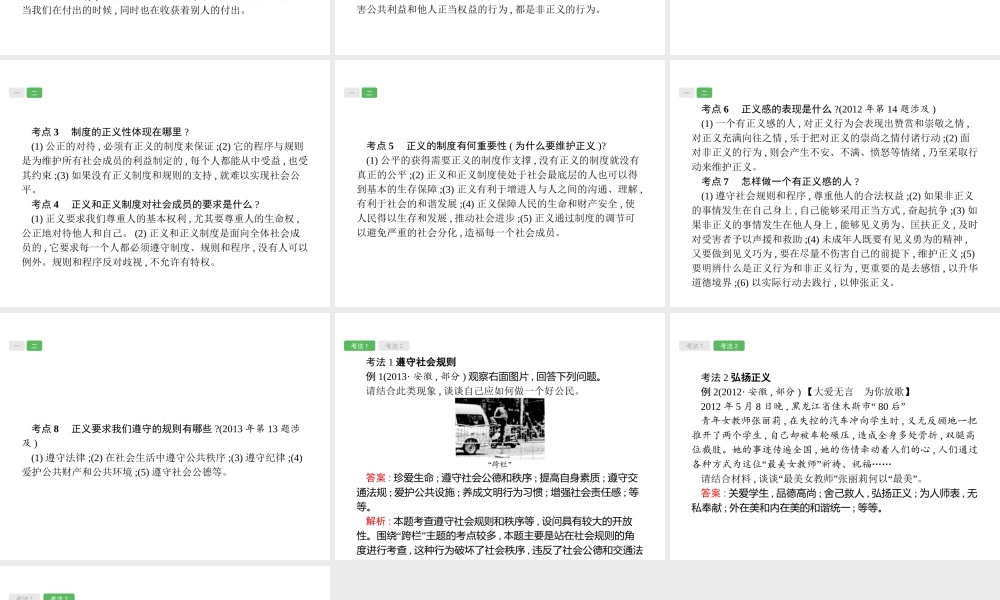Select the 一 tab on the 考点5 slide
Image resolution: width=1000 pixels, height=600 pixels.
point(351,93)
